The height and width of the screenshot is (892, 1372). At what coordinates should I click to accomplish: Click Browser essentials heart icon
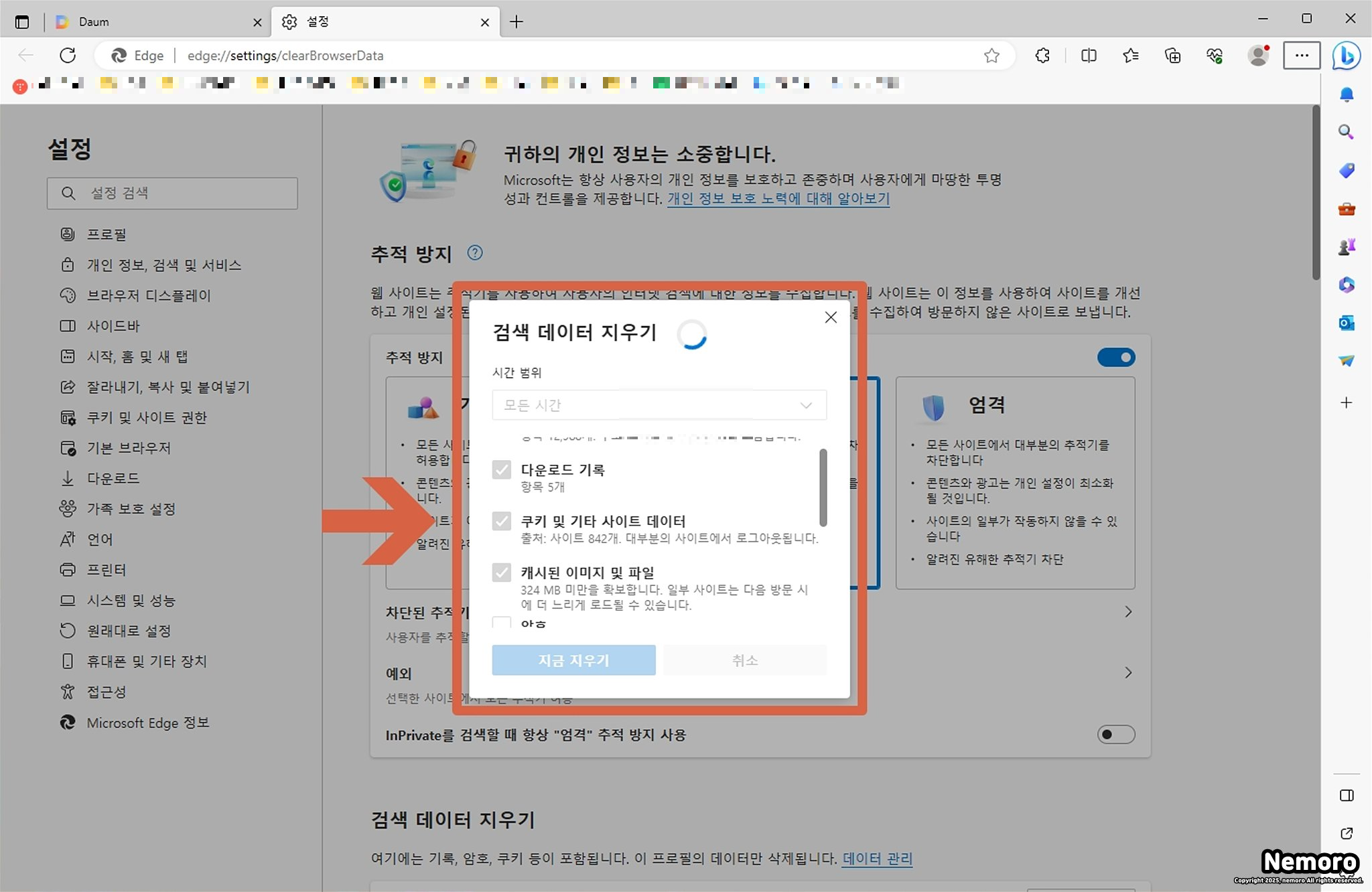[x=1215, y=56]
